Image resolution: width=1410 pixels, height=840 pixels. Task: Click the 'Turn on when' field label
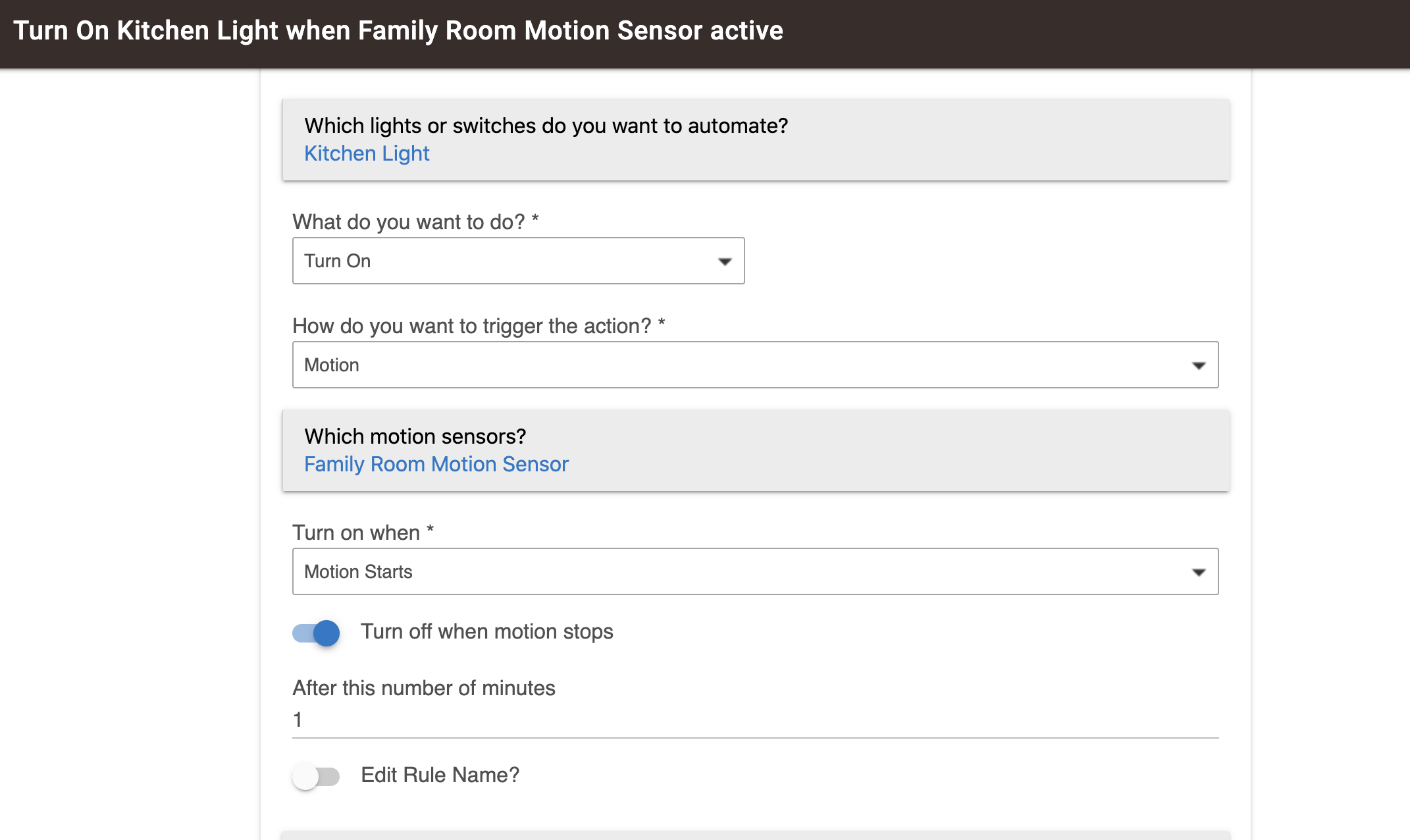coord(363,533)
